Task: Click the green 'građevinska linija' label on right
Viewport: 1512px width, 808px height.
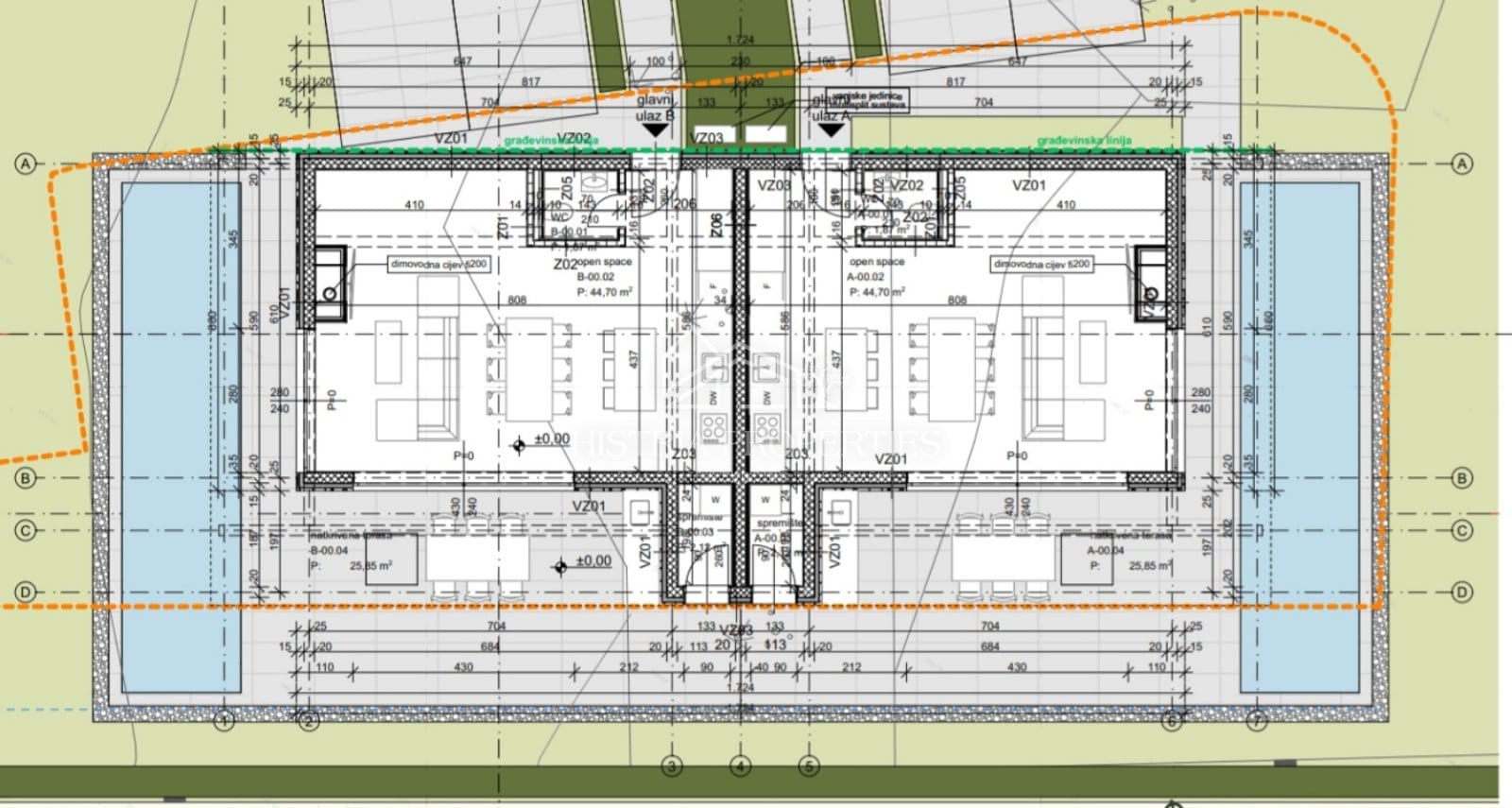Action: [1084, 141]
